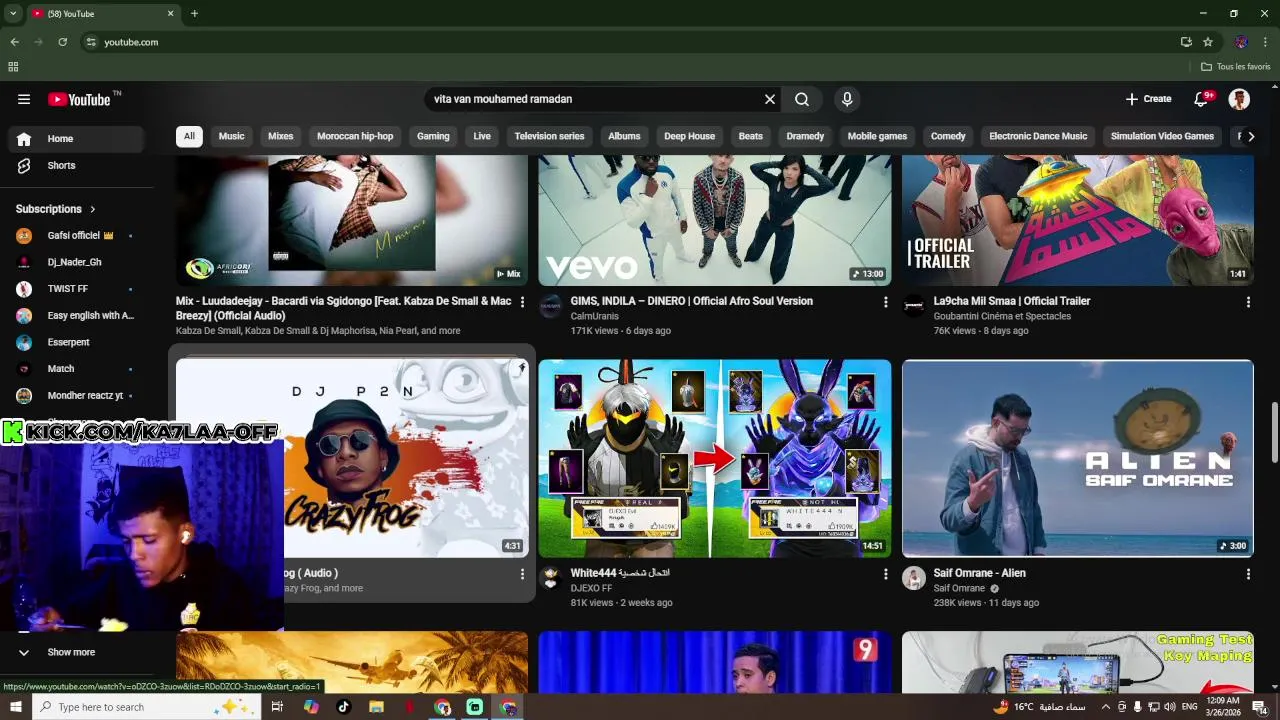1280x720 pixels.
Task: Select the Mixes filter chip
Action: 281,136
